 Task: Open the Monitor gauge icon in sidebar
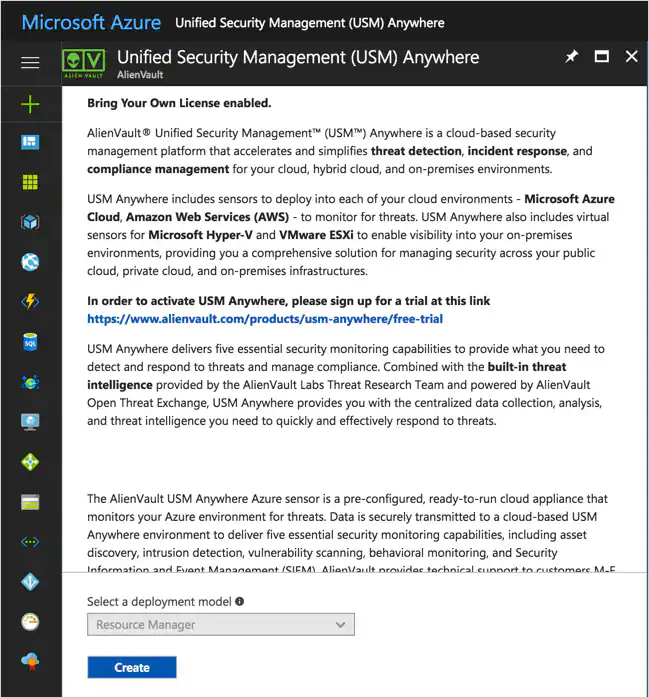(30, 621)
